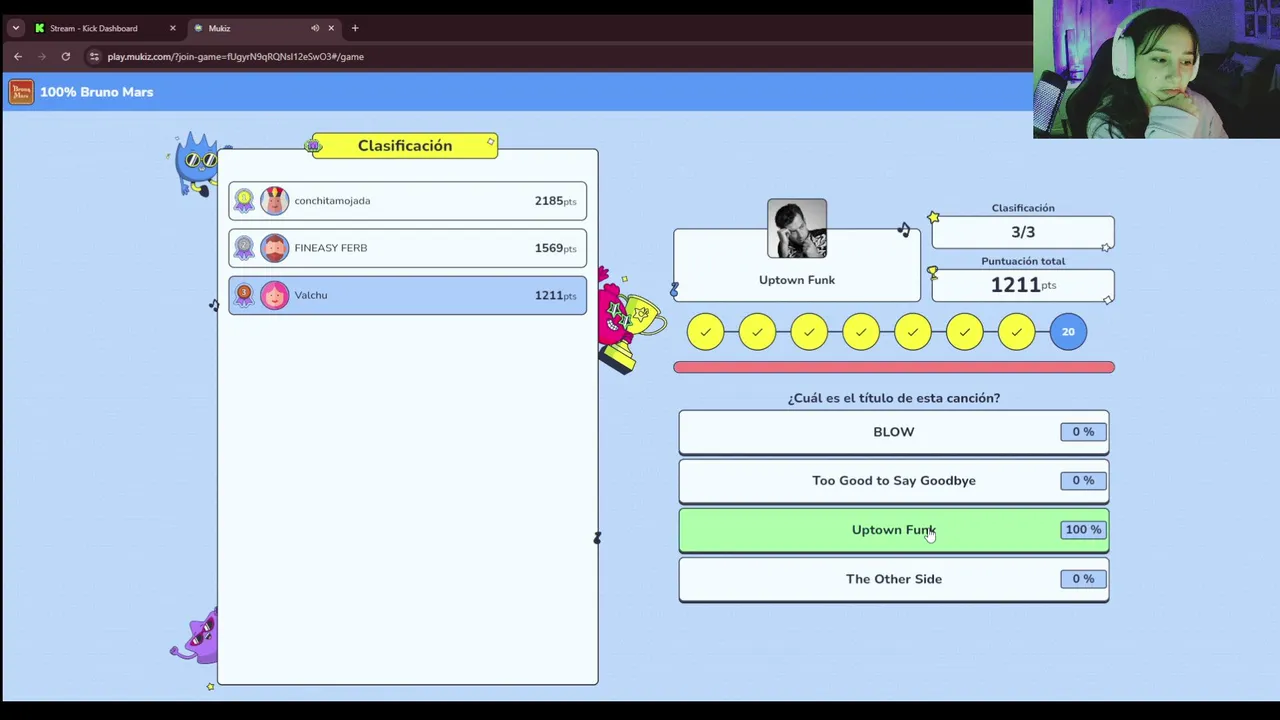Click the conchitamojada avatar
The image size is (1280, 720).
274,201
